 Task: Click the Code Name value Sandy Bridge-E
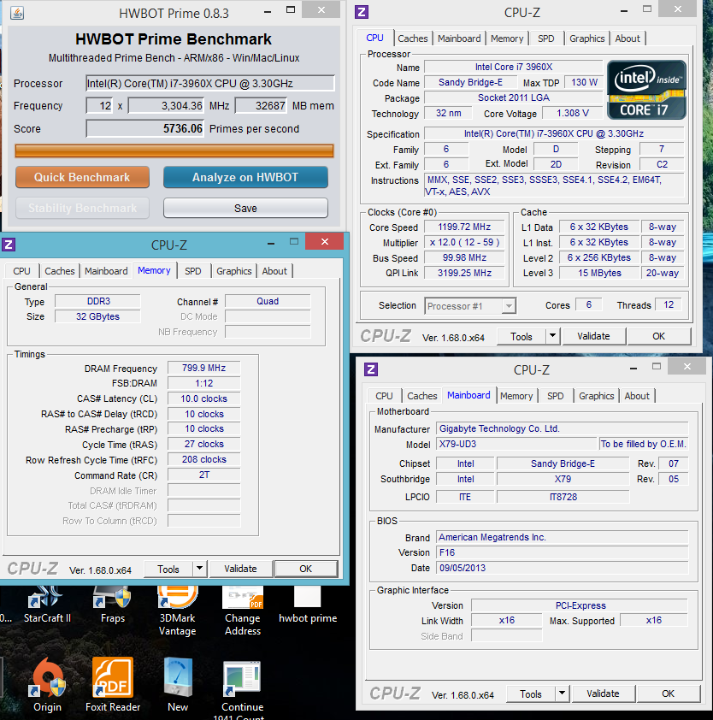tap(470, 82)
